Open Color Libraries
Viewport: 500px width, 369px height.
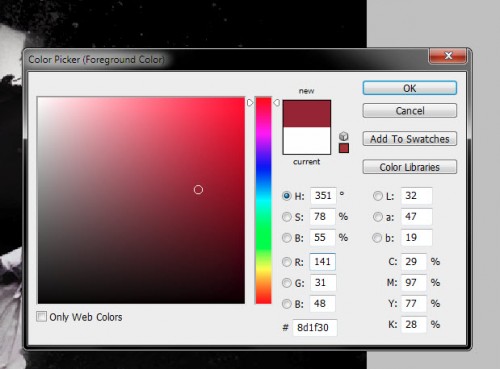coord(410,167)
